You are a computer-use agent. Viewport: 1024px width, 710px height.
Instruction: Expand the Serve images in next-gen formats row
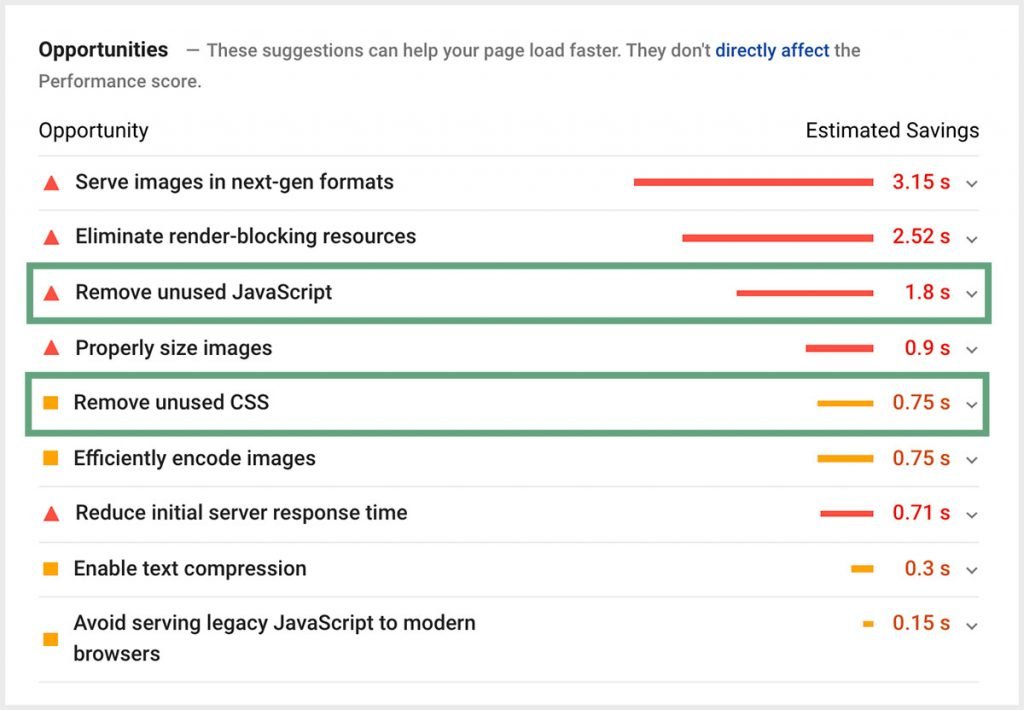coord(970,184)
